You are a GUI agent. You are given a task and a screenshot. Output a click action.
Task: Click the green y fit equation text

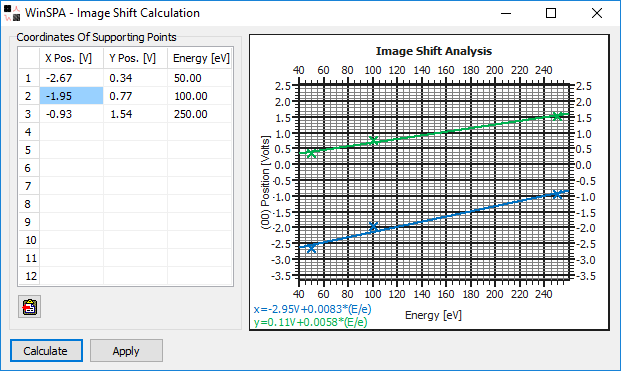click(310, 322)
